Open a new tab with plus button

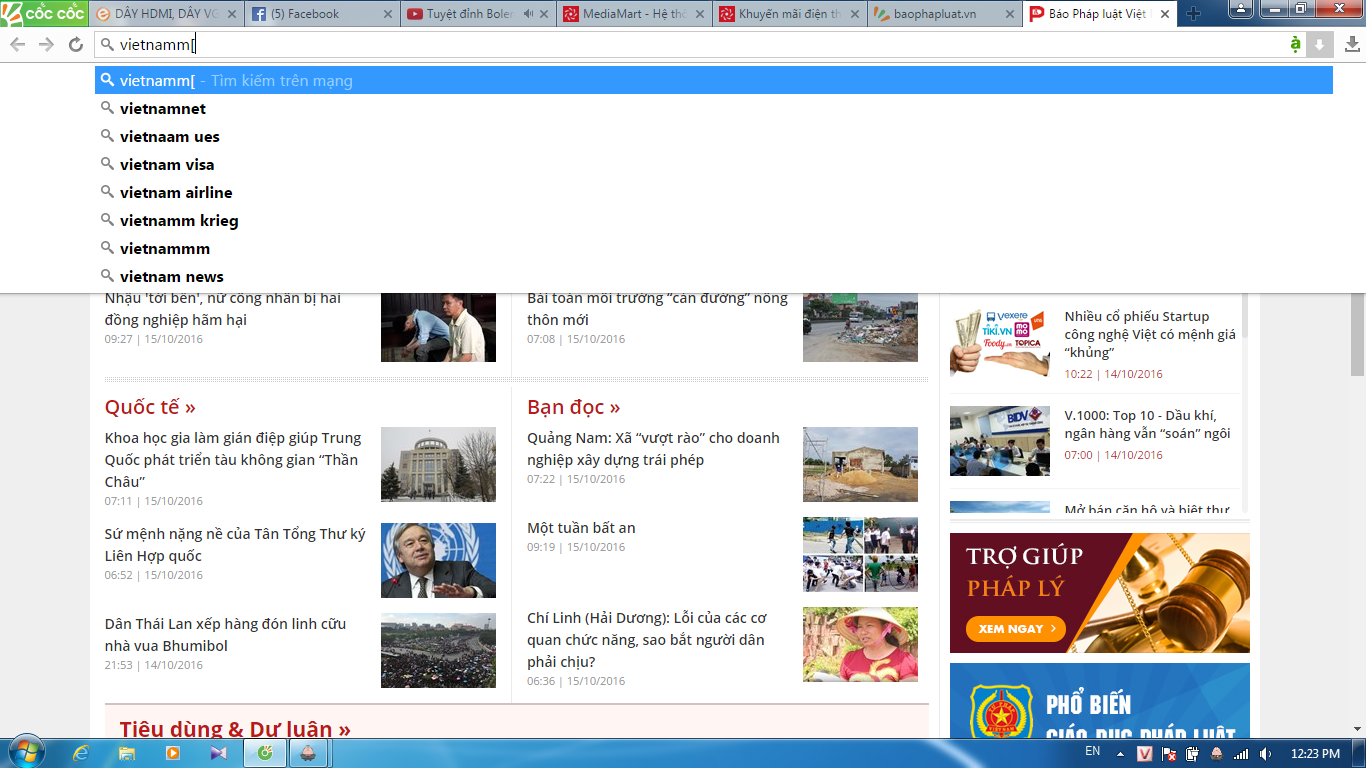[x=1193, y=14]
